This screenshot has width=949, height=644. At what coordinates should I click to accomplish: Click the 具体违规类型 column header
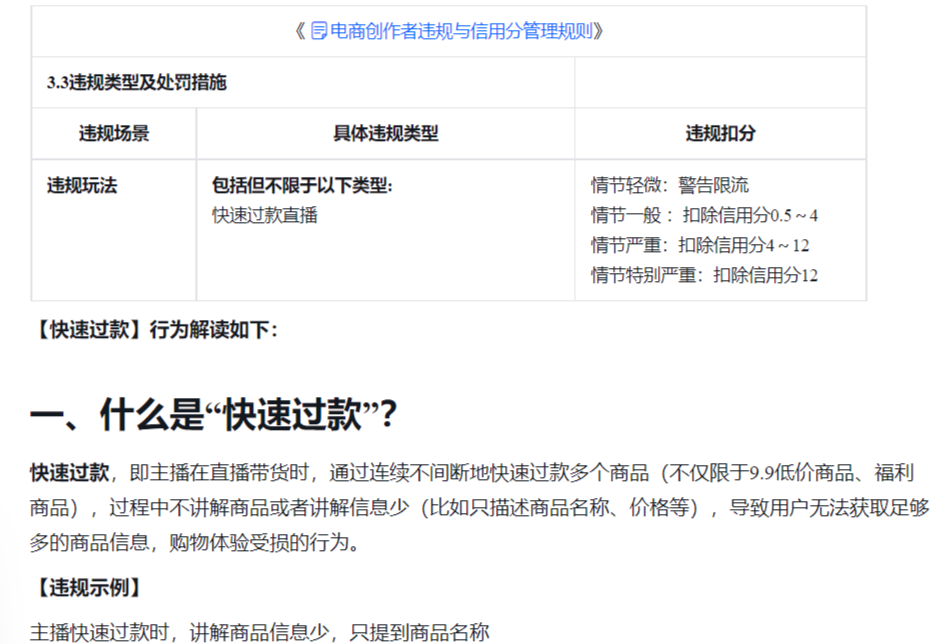tap(386, 133)
